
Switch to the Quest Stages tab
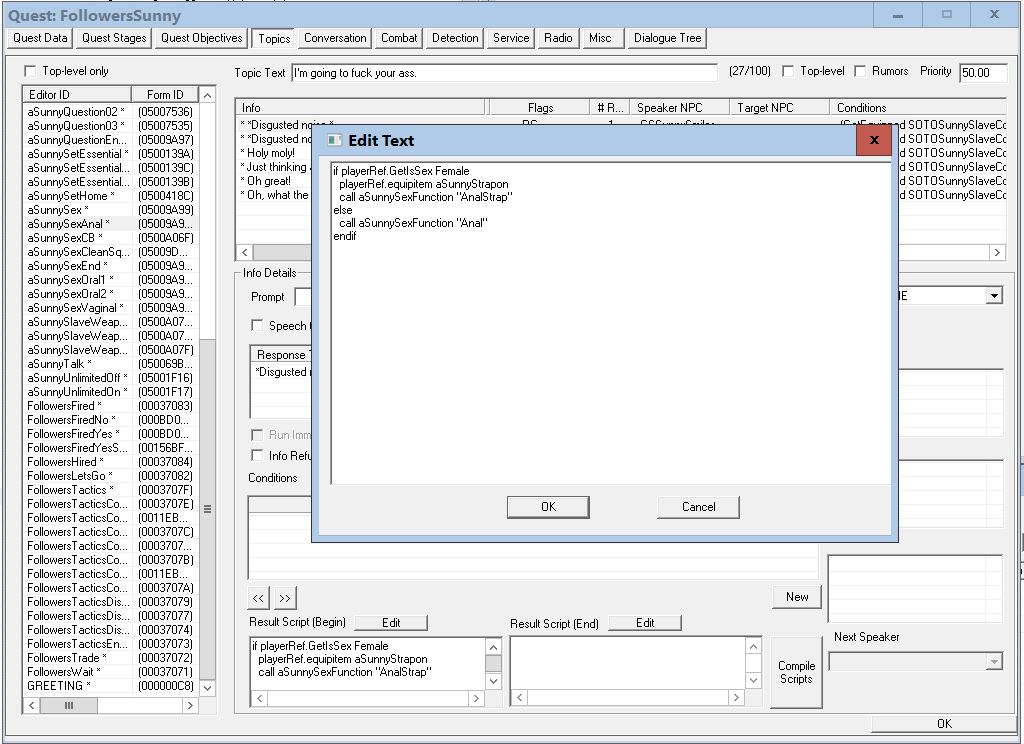tap(114, 38)
